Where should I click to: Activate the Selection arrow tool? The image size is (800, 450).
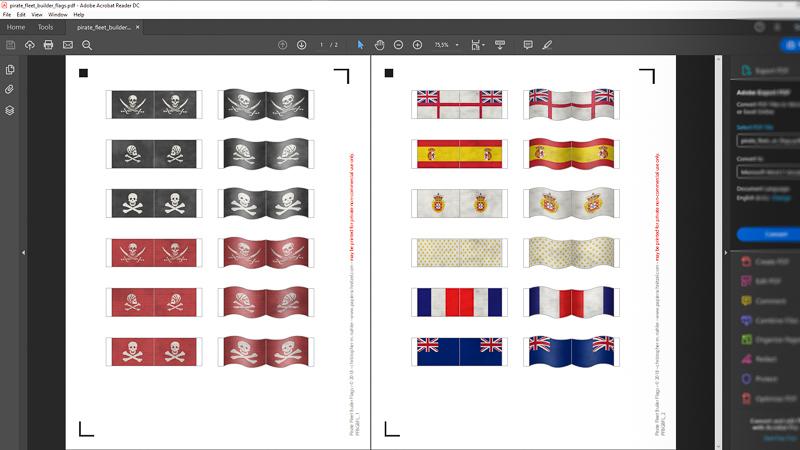361,45
